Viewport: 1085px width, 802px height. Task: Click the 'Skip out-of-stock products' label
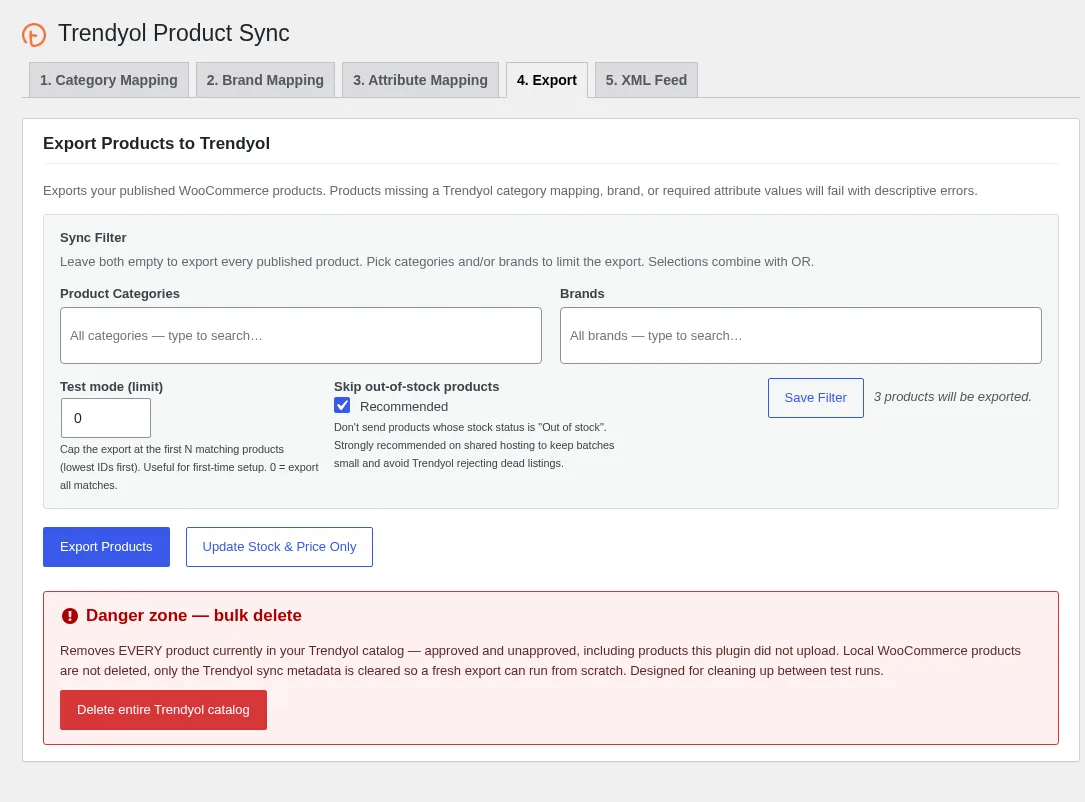click(x=417, y=387)
